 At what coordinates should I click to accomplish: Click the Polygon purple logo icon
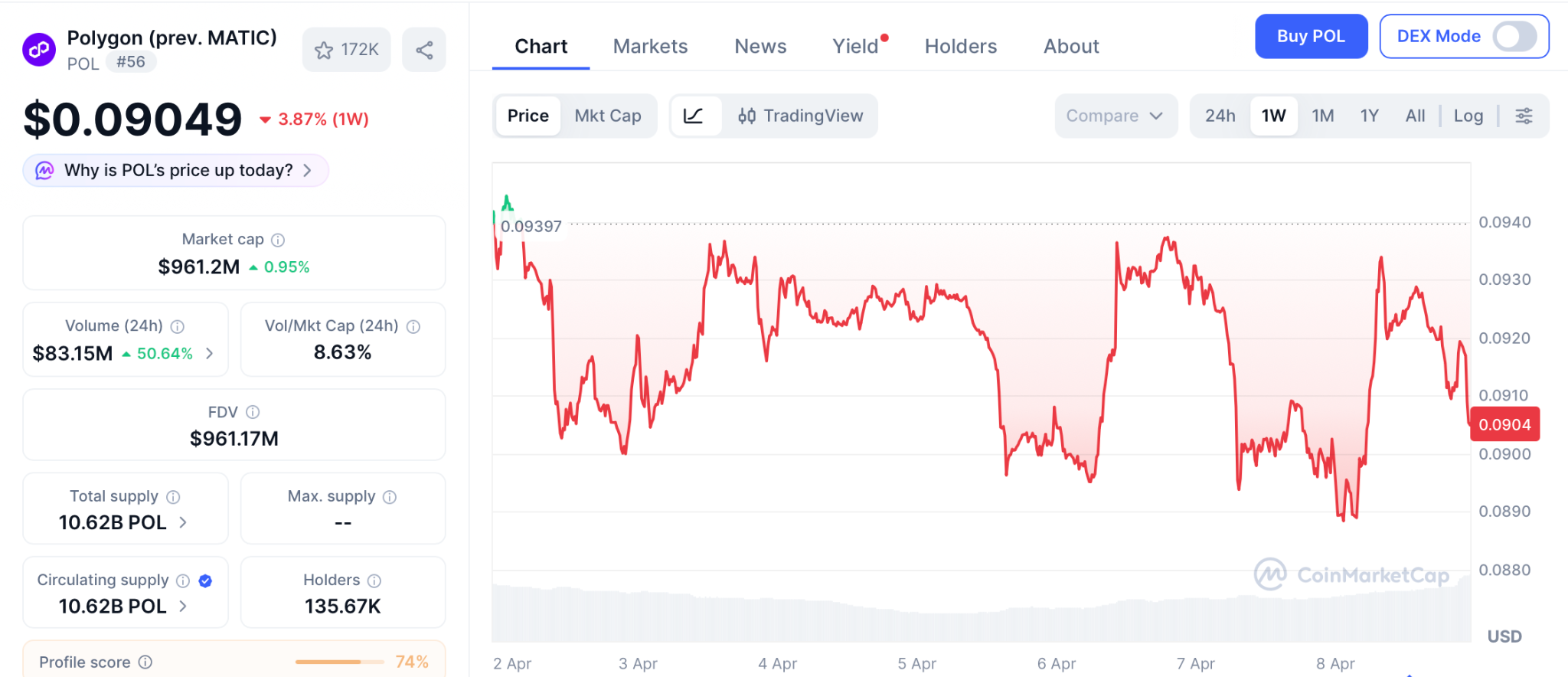39,51
